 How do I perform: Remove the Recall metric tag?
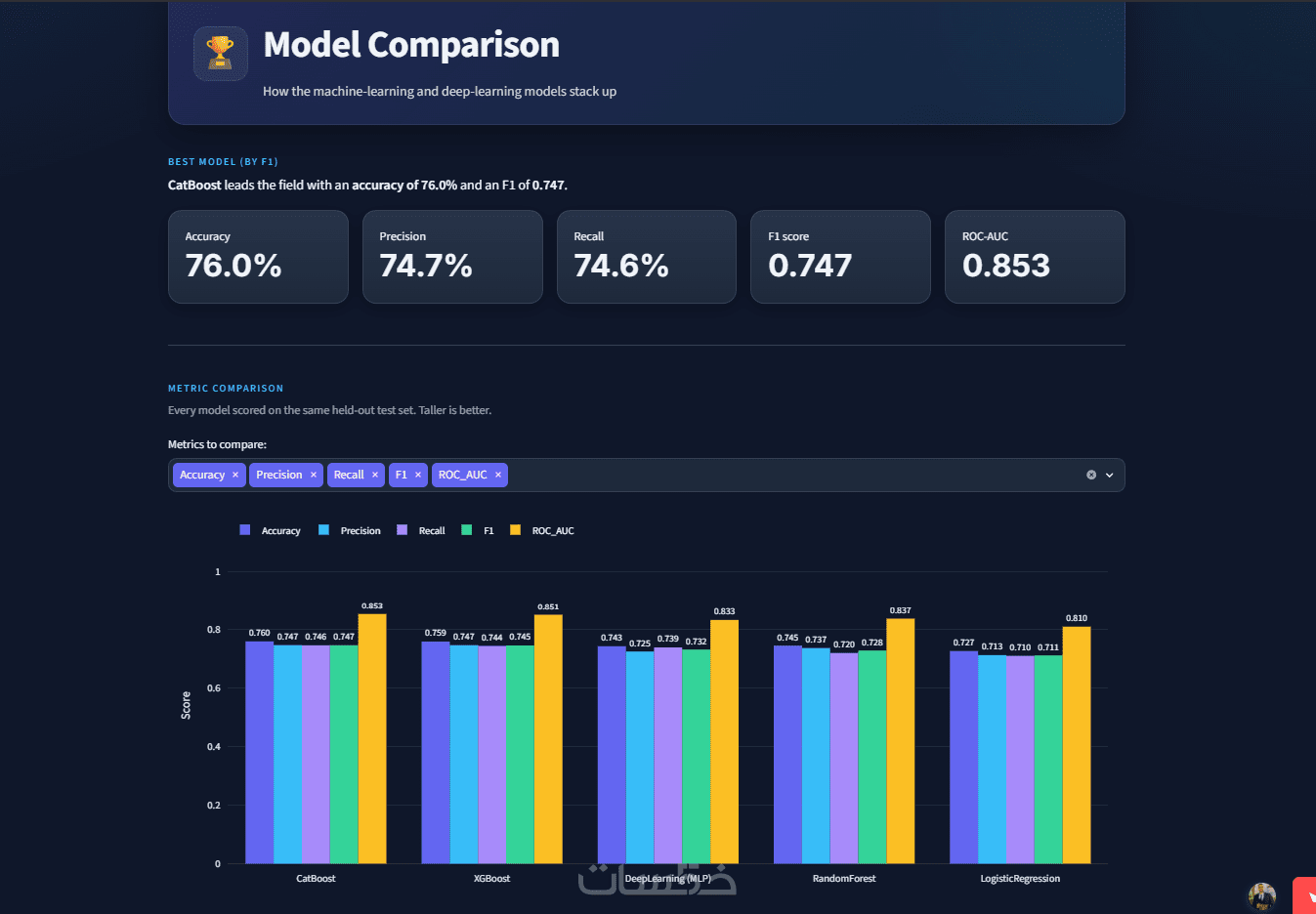point(375,475)
